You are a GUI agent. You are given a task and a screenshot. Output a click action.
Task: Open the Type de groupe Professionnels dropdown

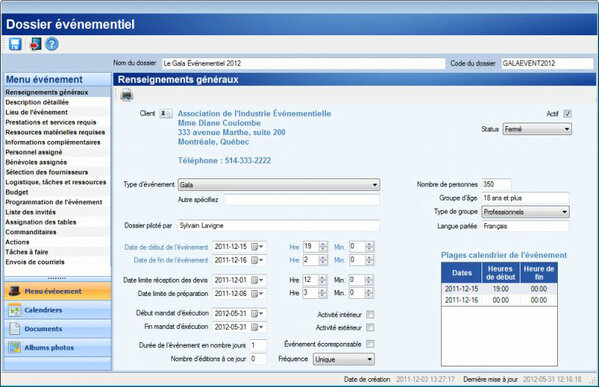click(525, 212)
